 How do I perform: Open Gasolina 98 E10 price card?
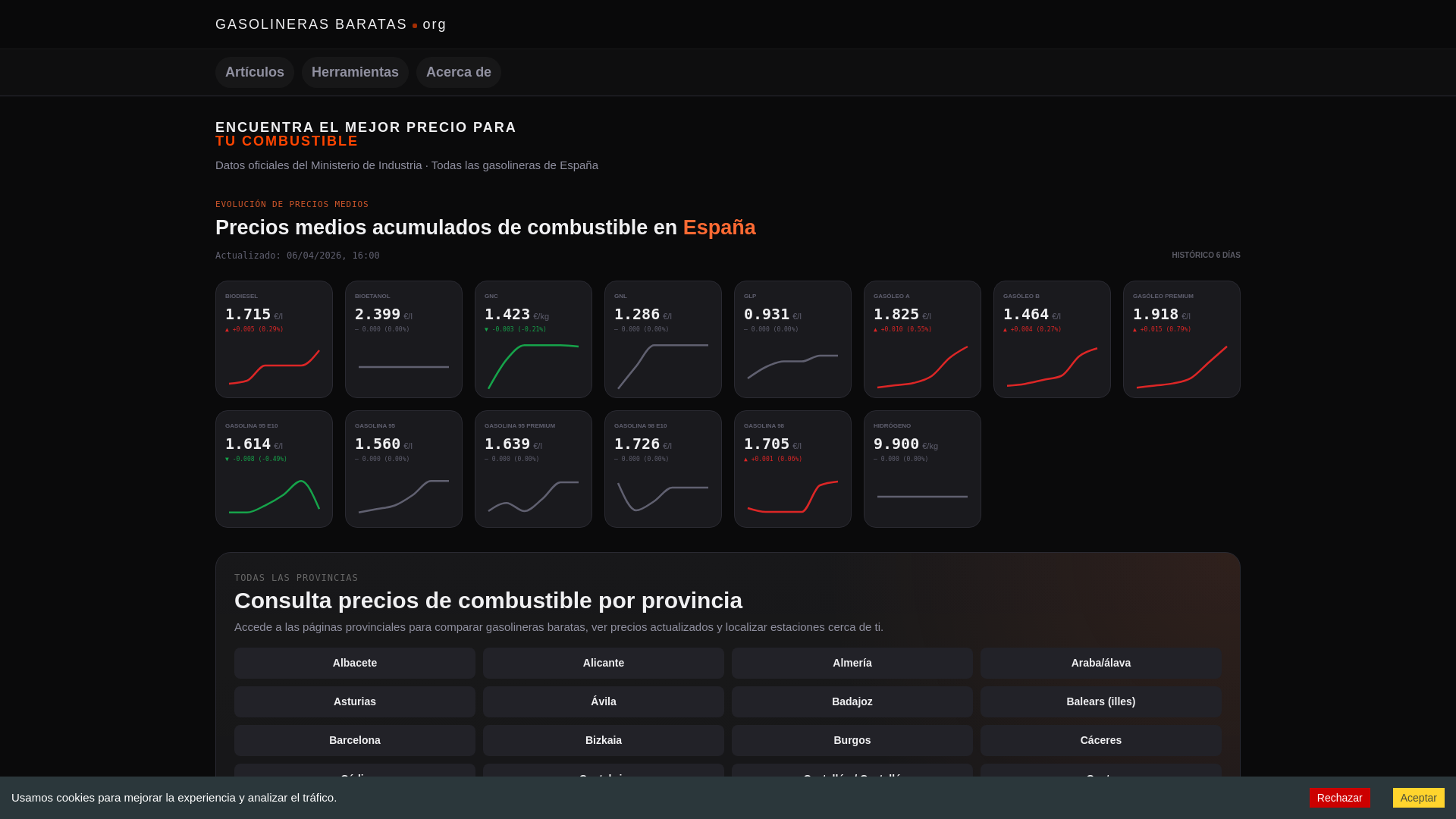[x=663, y=469]
